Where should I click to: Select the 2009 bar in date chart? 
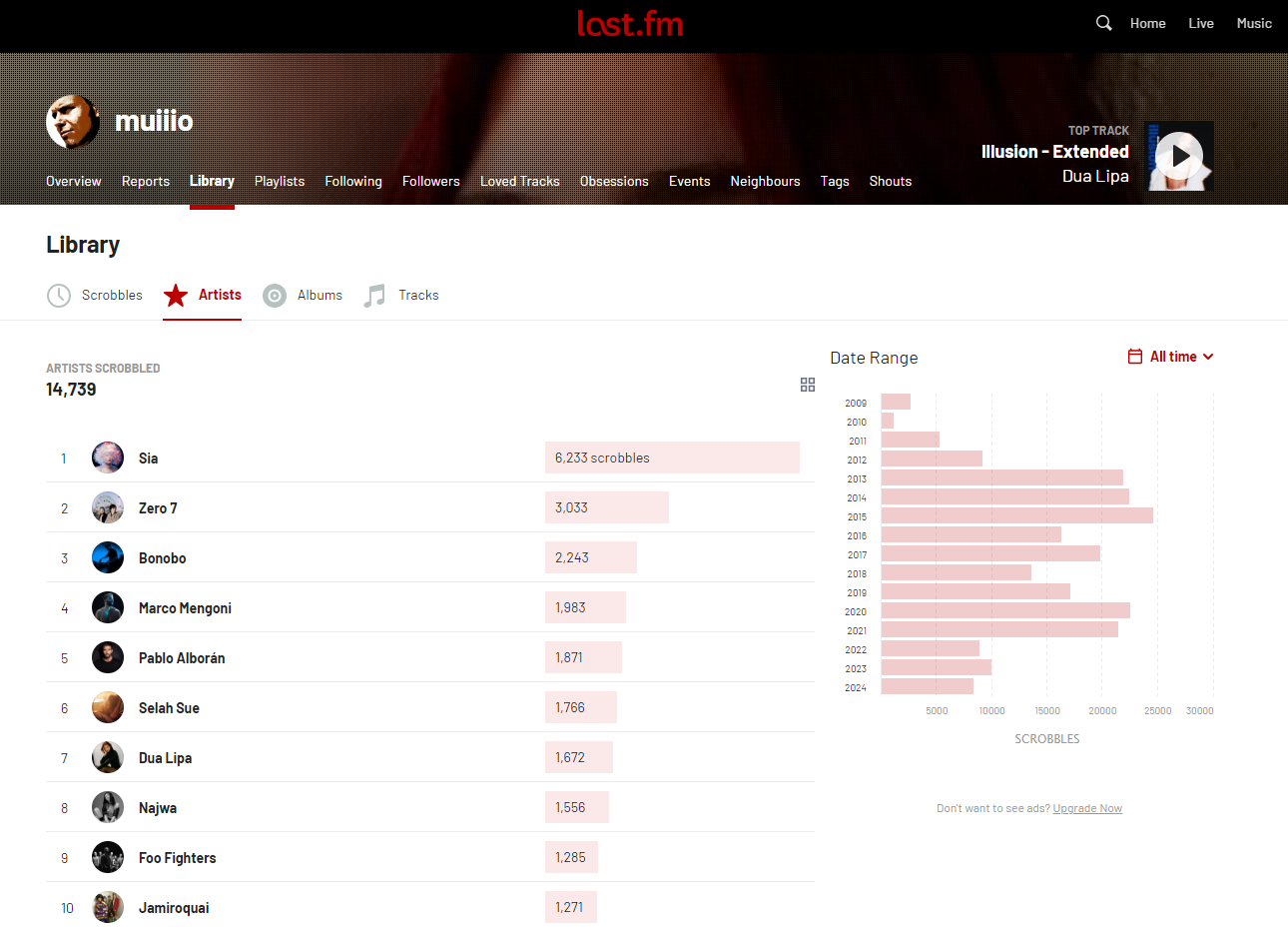(896, 402)
